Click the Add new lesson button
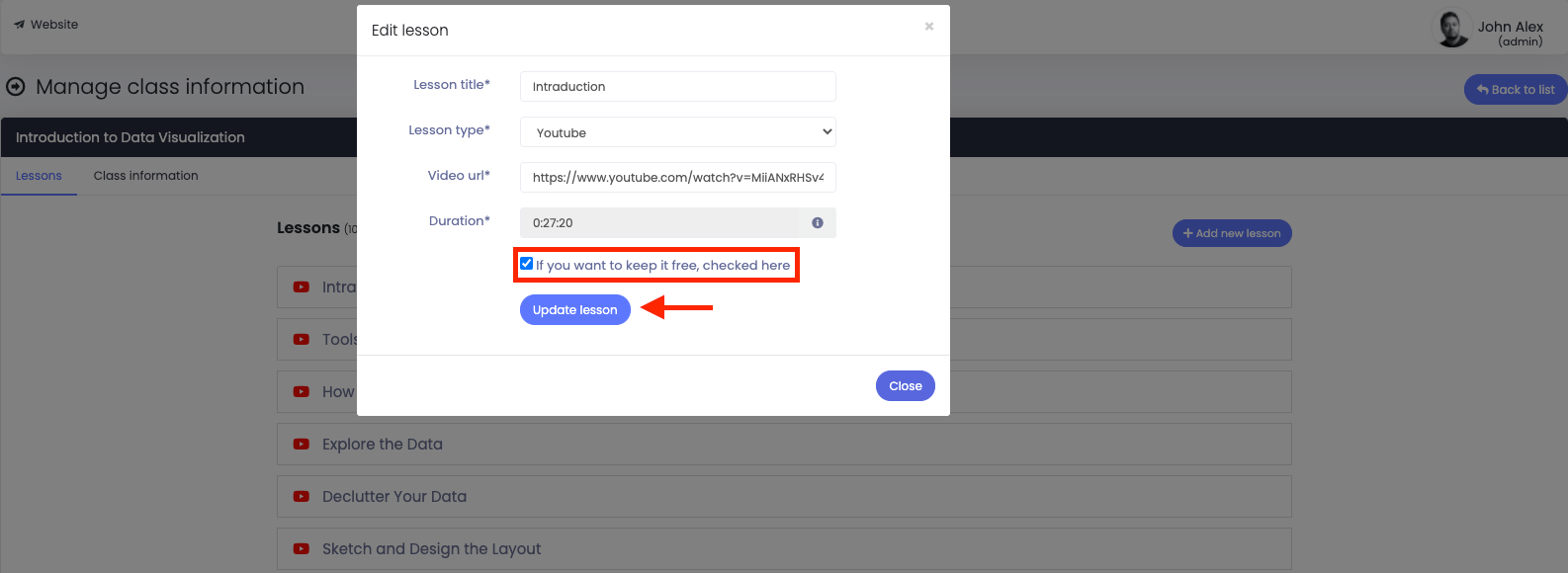The height and width of the screenshot is (573, 1568). pos(1232,233)
